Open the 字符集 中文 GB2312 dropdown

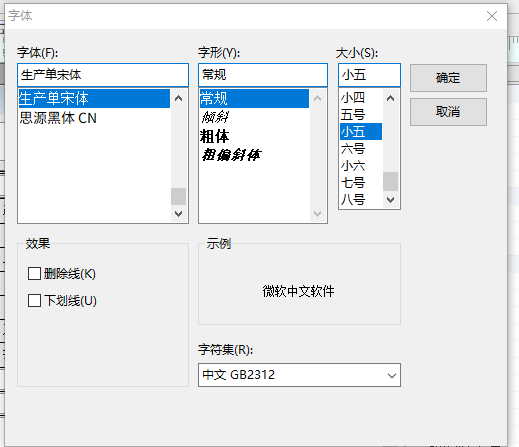tap(299, 375)
